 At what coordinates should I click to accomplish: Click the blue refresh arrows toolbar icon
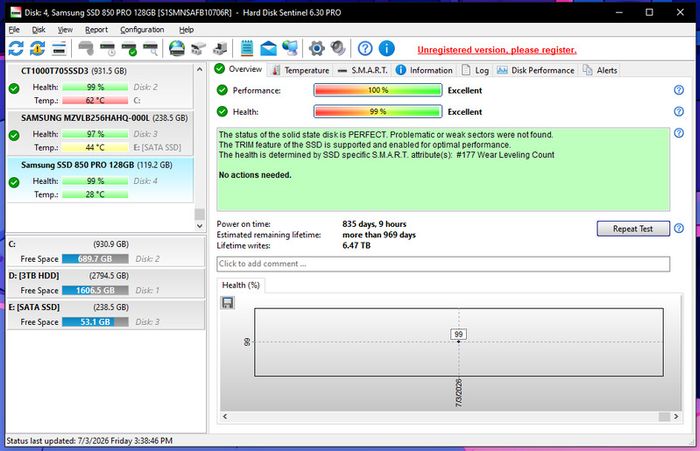click(x=16, y=48)
